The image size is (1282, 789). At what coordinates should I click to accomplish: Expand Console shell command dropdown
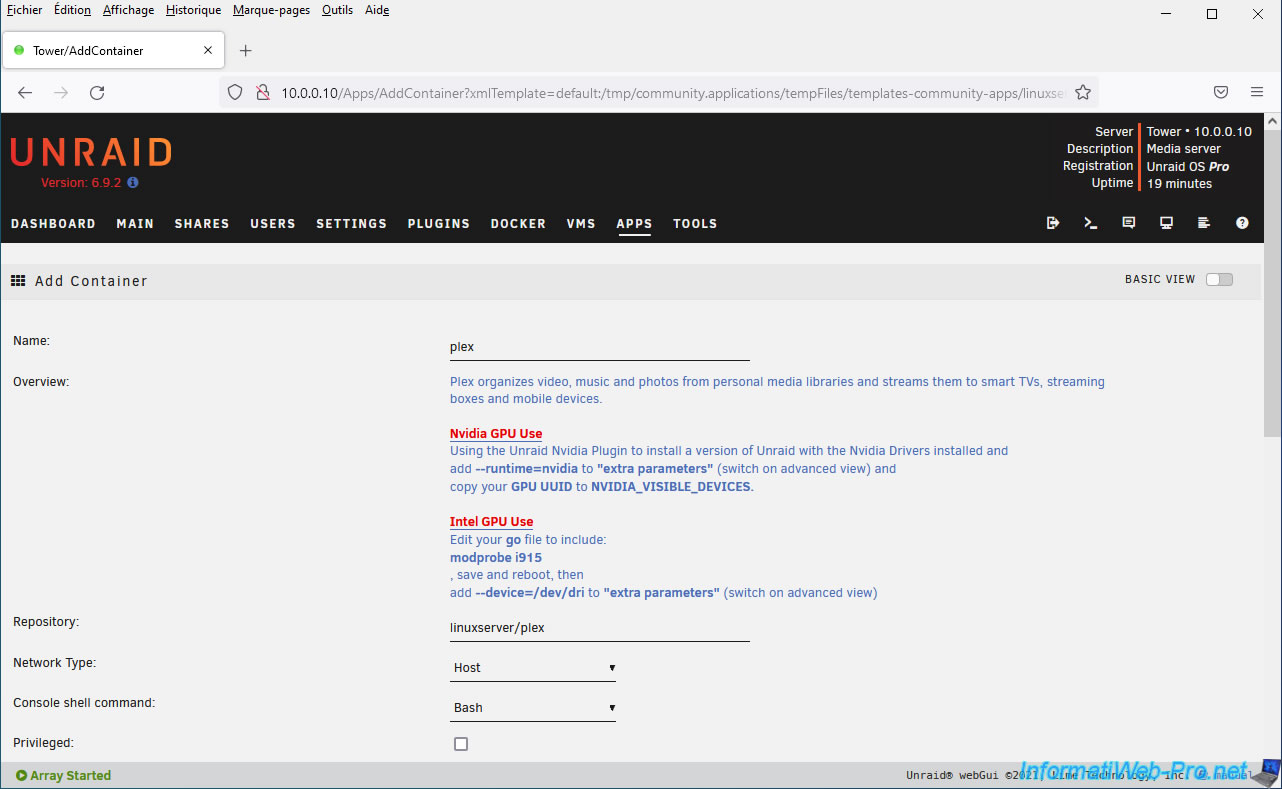pos(533,708)
